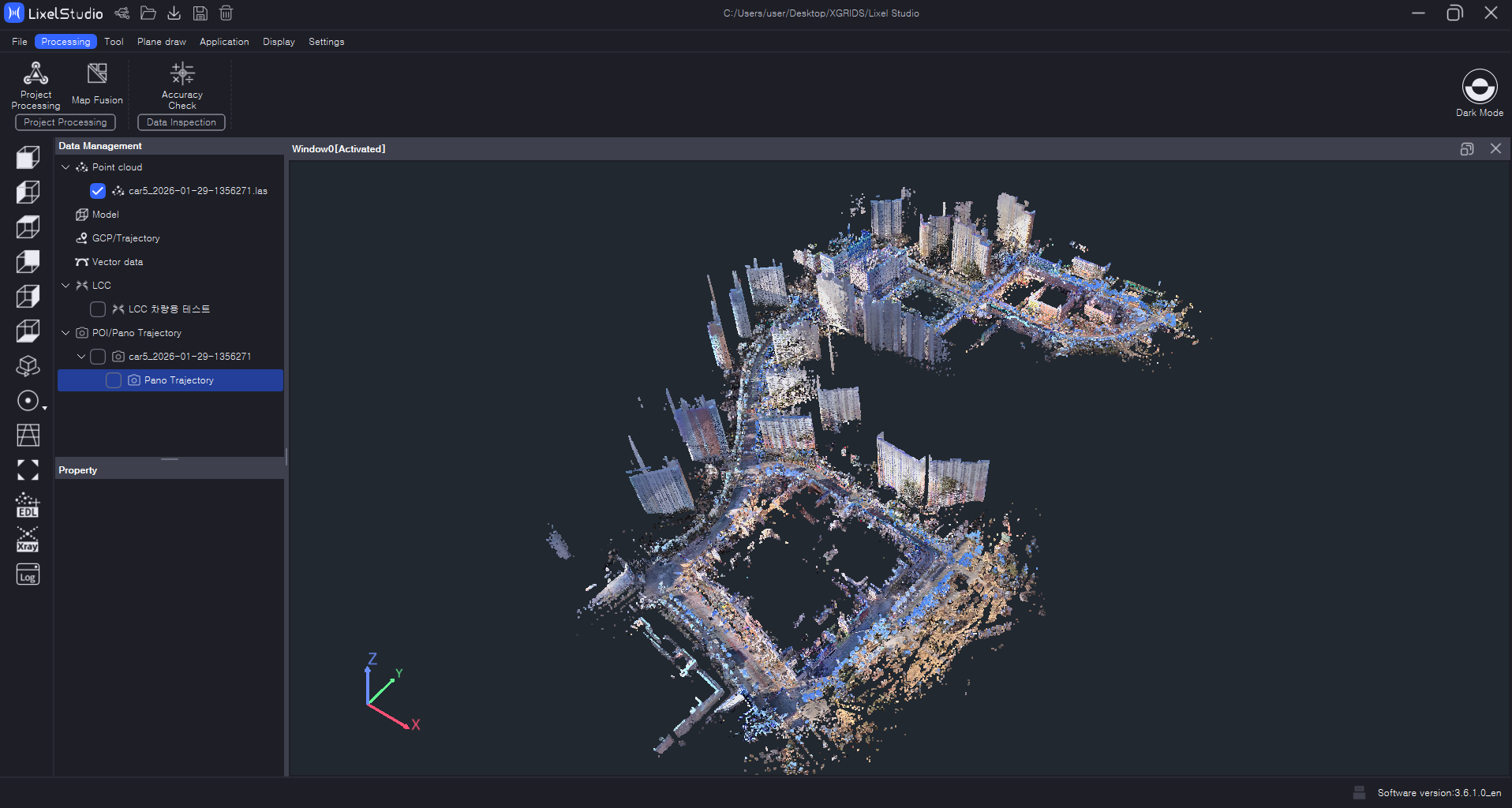Collapse the LCC tree group
Image resolution: width=1512 pixels, height=808 pixels.
pos(65,286)
